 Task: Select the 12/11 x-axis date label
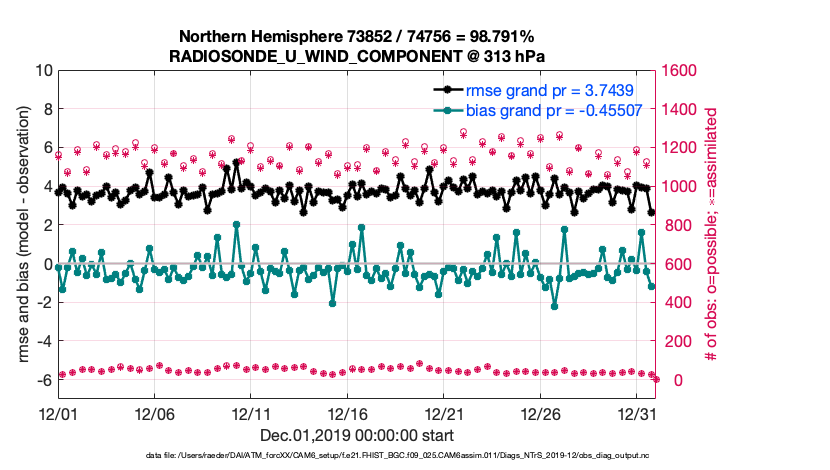tap(252, 413)
